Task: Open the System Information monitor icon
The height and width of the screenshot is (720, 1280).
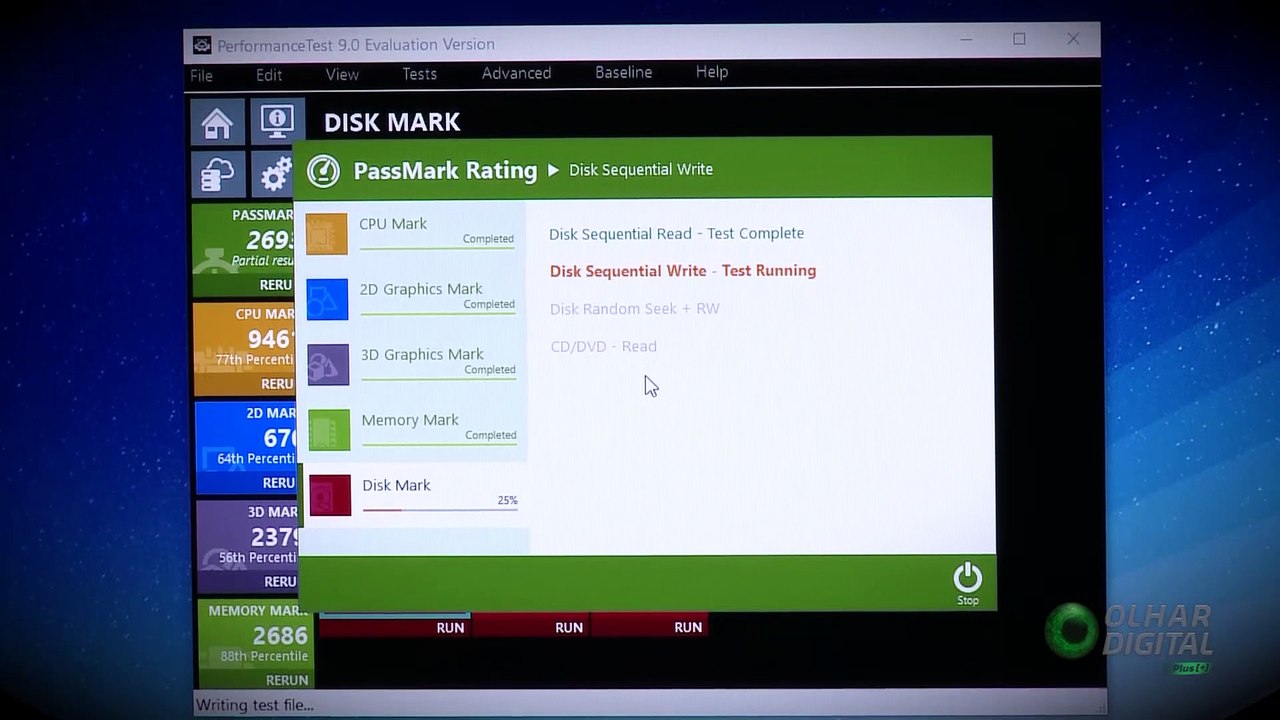Action: [x=277, y=122]
